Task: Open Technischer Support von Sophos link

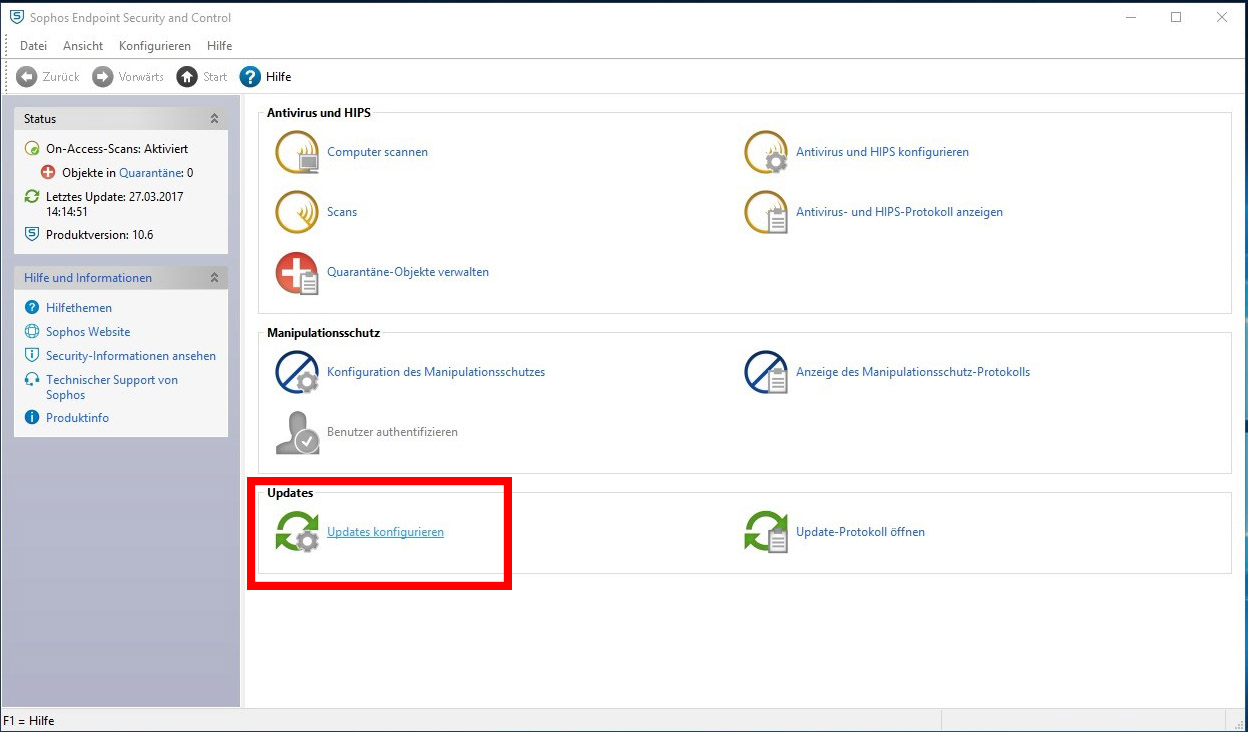Action: pyautogui.click(x=112, y=387)
